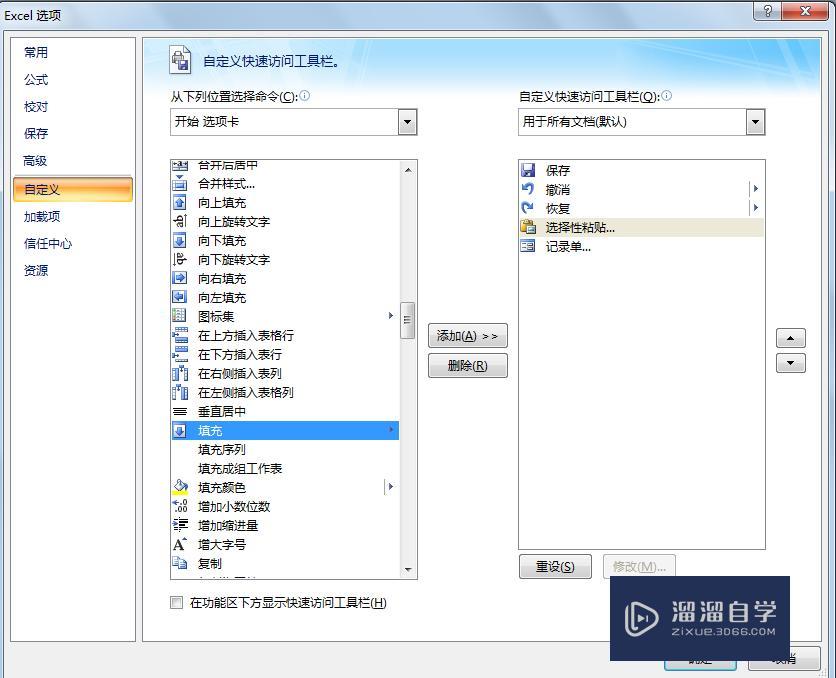836x678 pixels.
Task: Click the 填充颜色 paint bucket icon
Action: click(180, 487)
